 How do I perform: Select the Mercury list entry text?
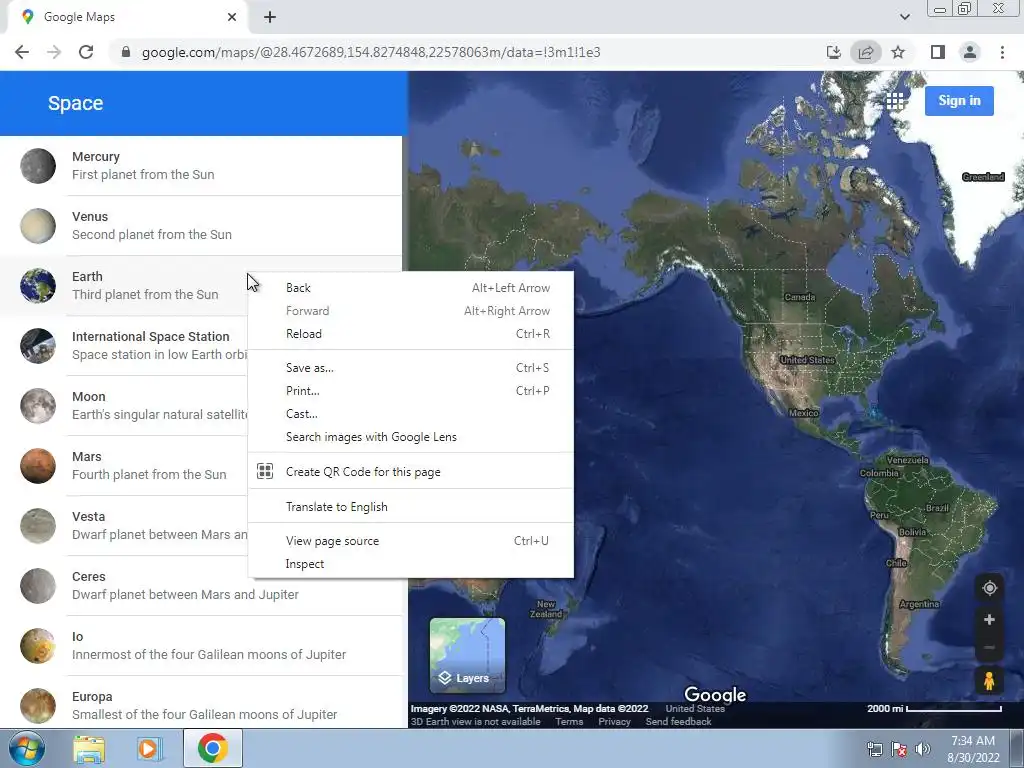(x=143, y=166)
